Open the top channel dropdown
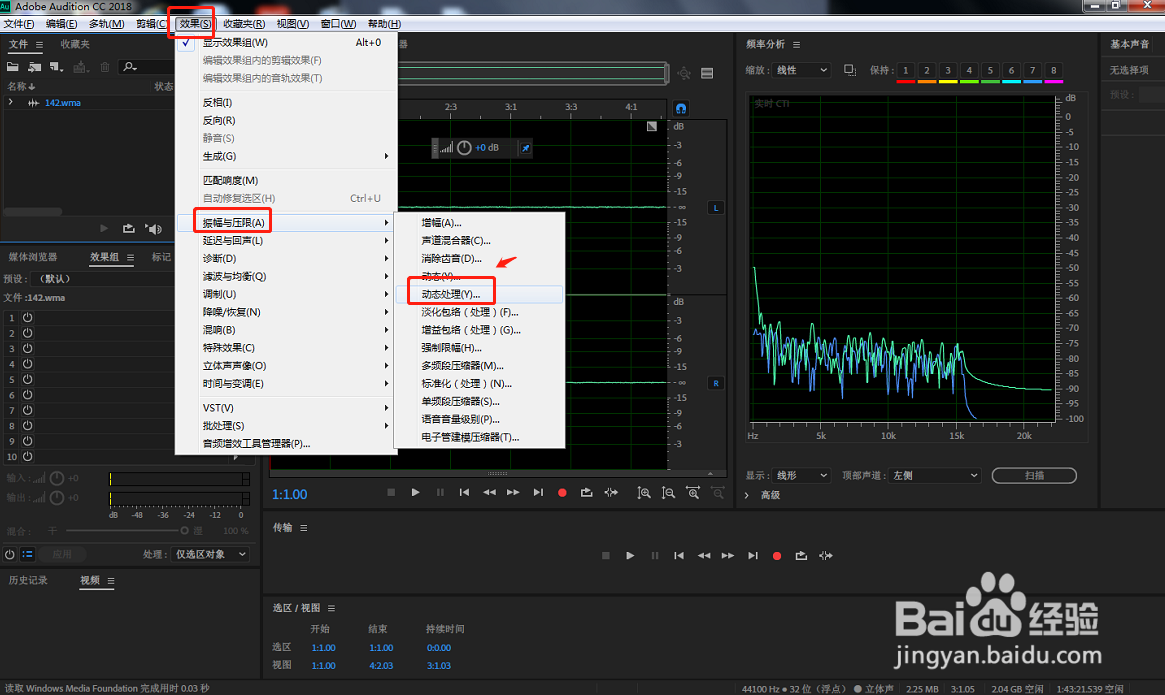 click(x=935, y=475)
